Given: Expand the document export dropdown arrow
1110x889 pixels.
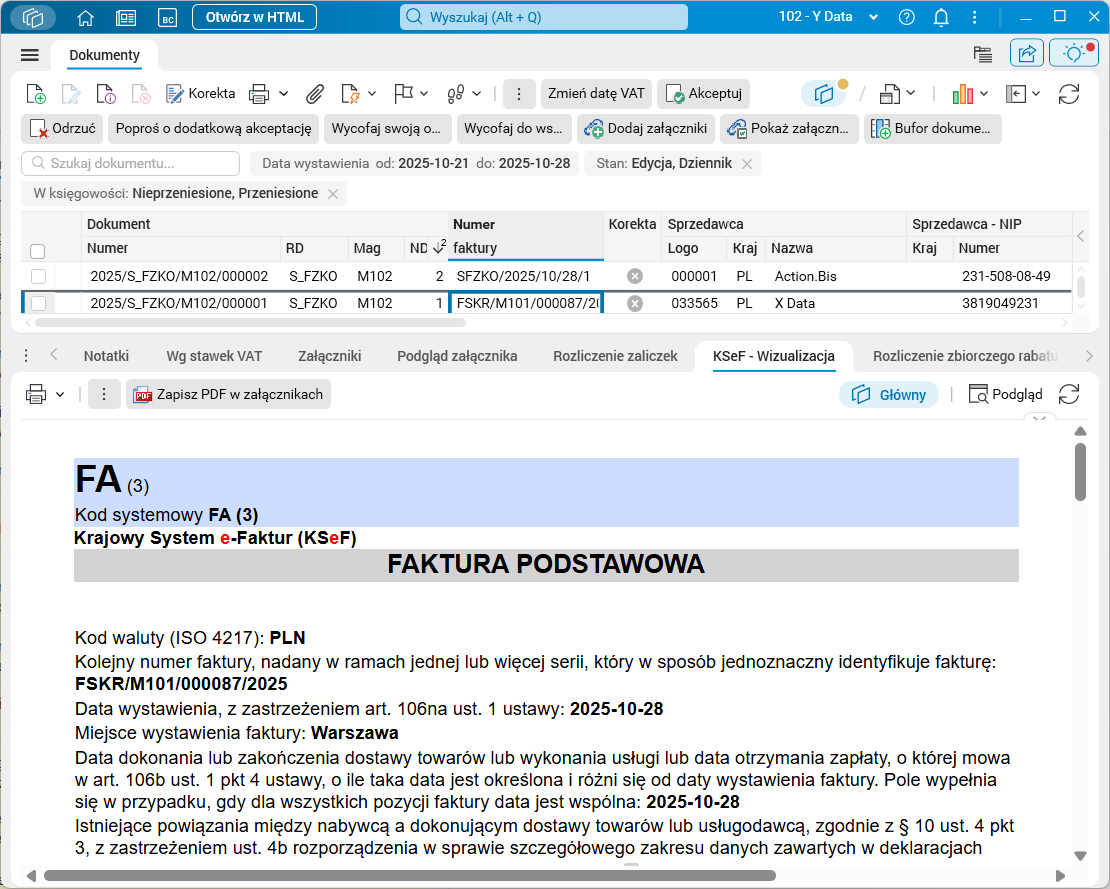Looking at the screenshot, I should click(372, 93).
